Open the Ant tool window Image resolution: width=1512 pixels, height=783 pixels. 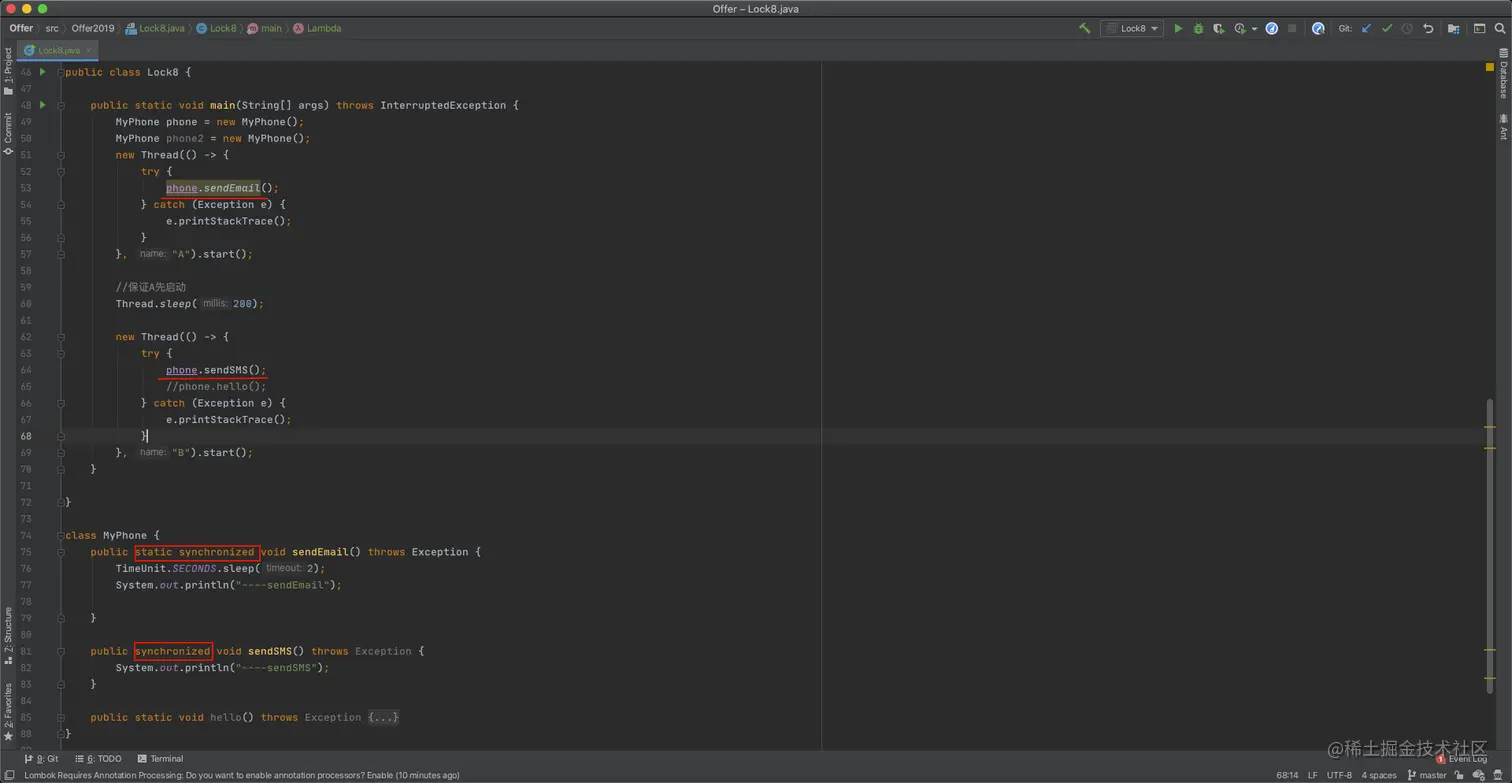[1503, 127]
